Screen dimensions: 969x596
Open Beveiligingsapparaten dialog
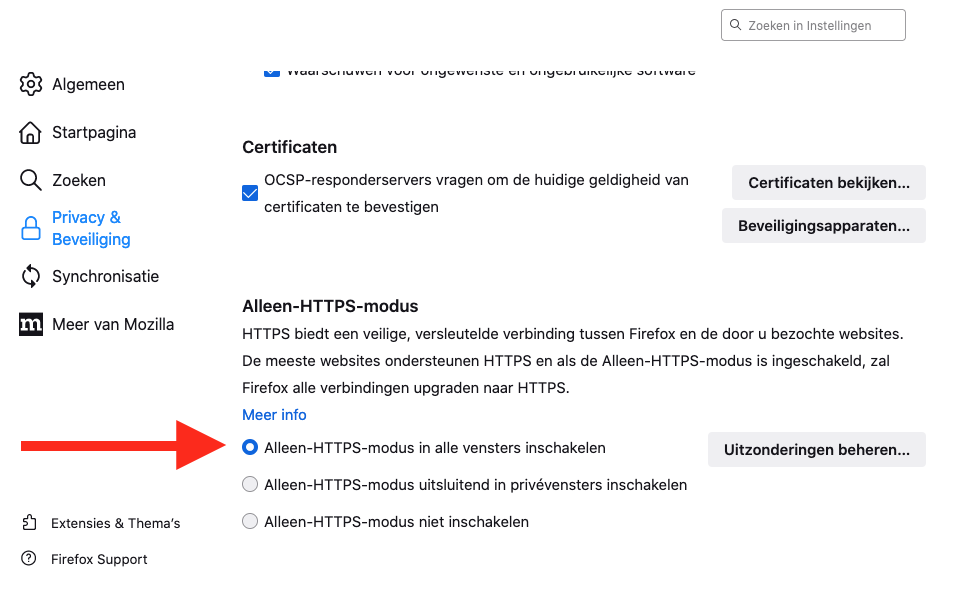tap(823, 226)
